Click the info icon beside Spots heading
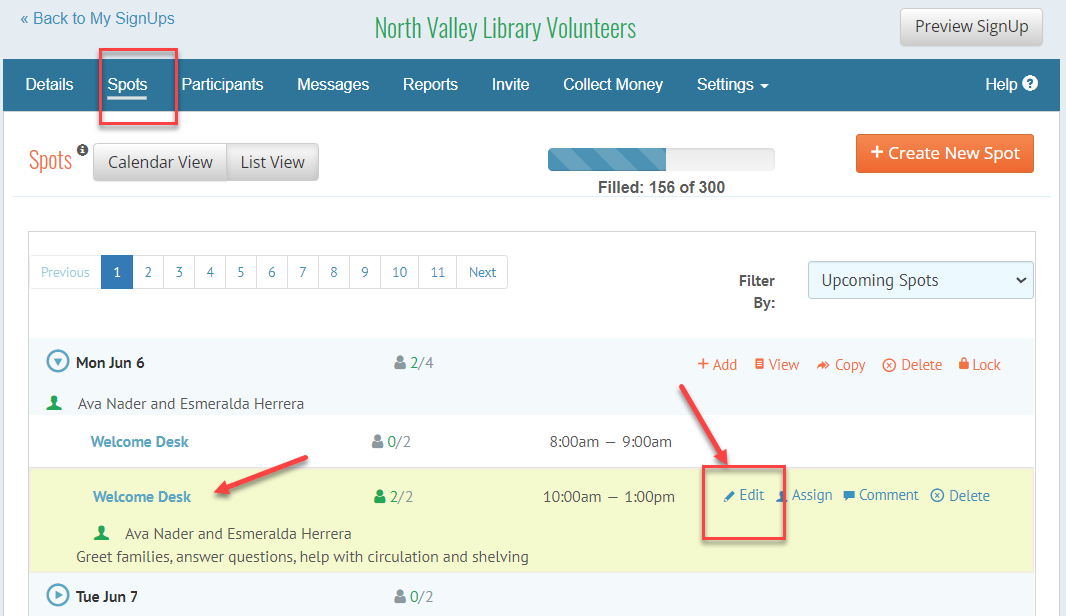The height and width of the screenshot is (616, 1066). [83, 150]
